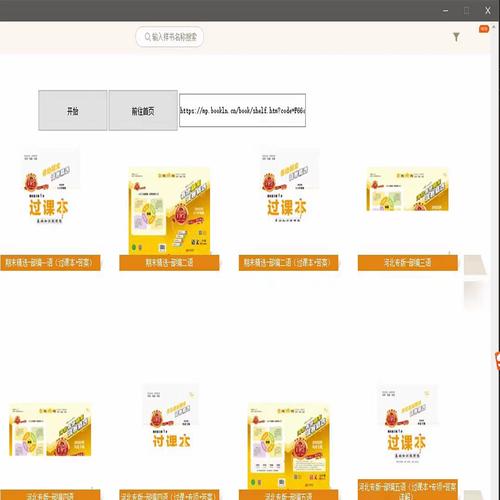
Task: Click the 开始 button
Action: [73, 110]
